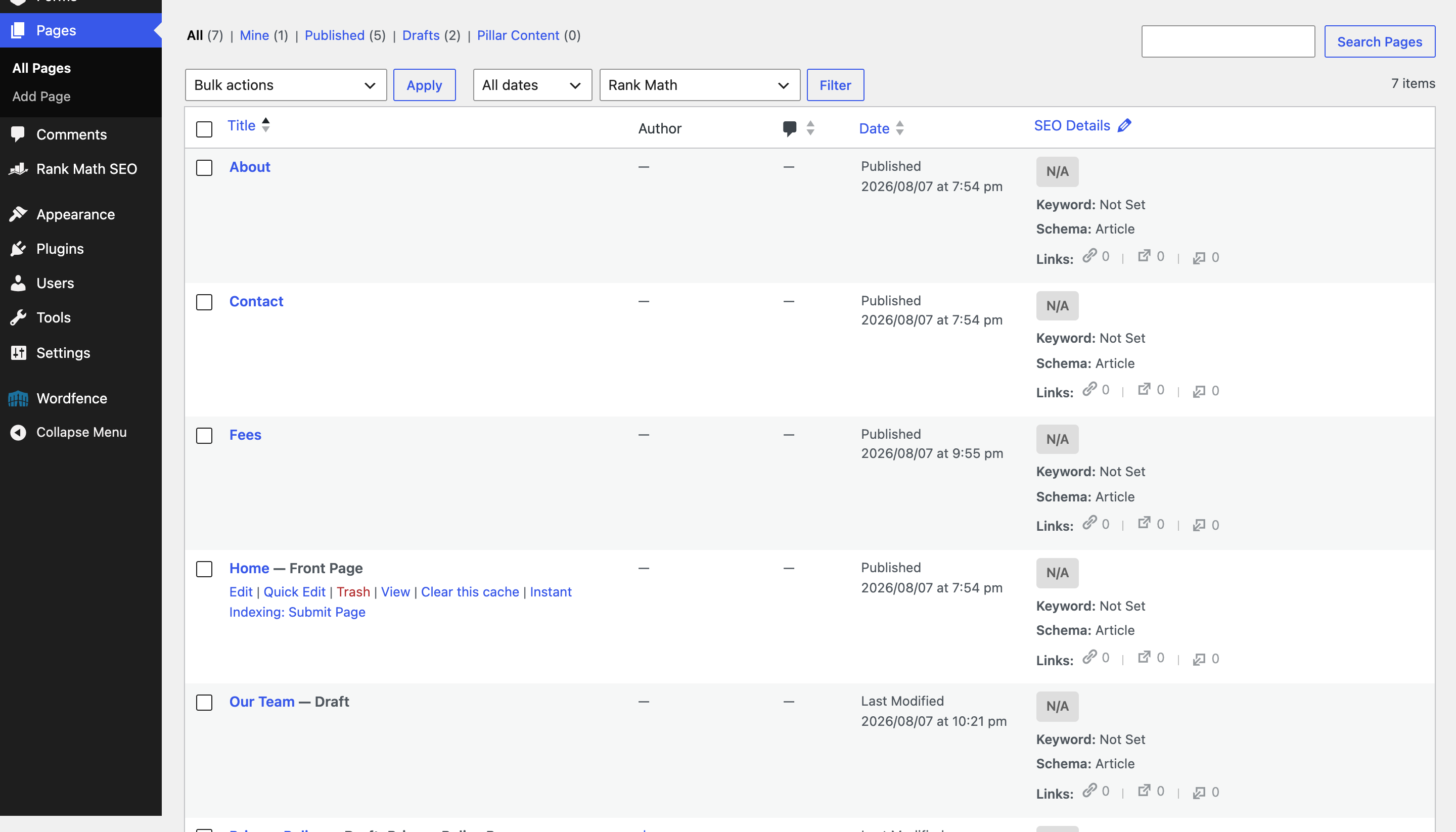Open the Pages menu icon in sidebar
The image size is (1456, 832).
(x=18, y=30)
